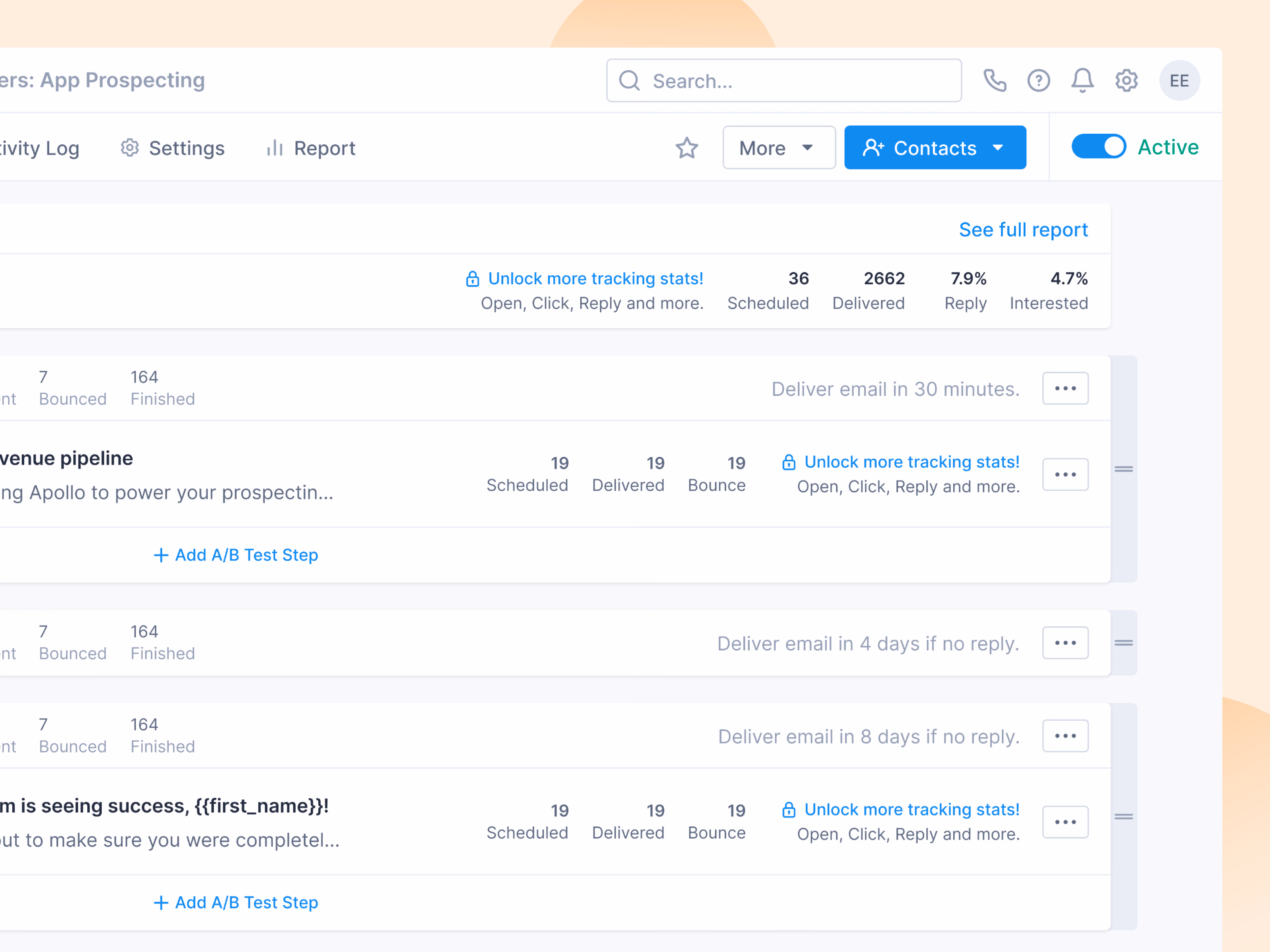Grab drag handle beside 4 days step
The width and height of the screenshot is (1270, 952).
tap(1123, 643)
